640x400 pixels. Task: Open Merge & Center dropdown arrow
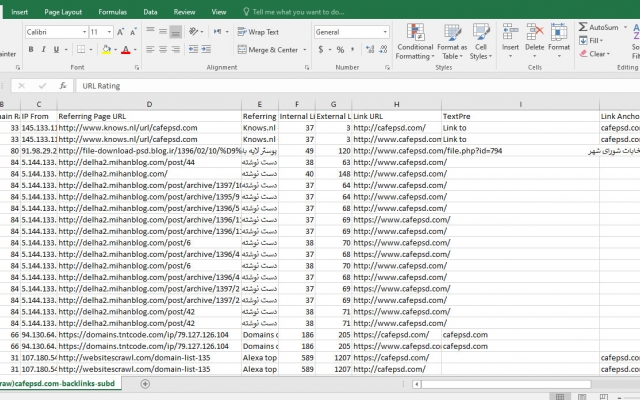[x=304, y=50]
